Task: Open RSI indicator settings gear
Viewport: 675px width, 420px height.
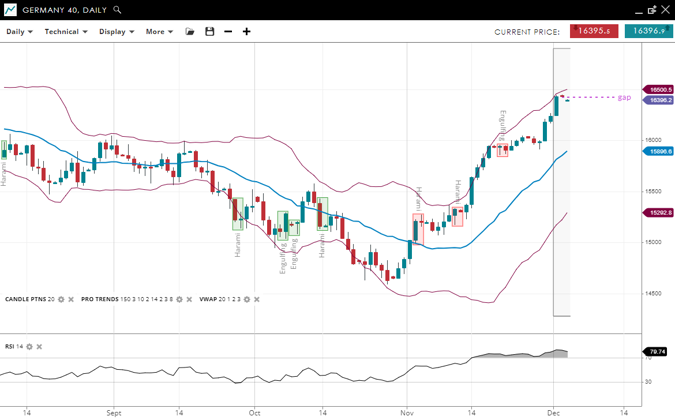Action: click(x=29, y=347)
